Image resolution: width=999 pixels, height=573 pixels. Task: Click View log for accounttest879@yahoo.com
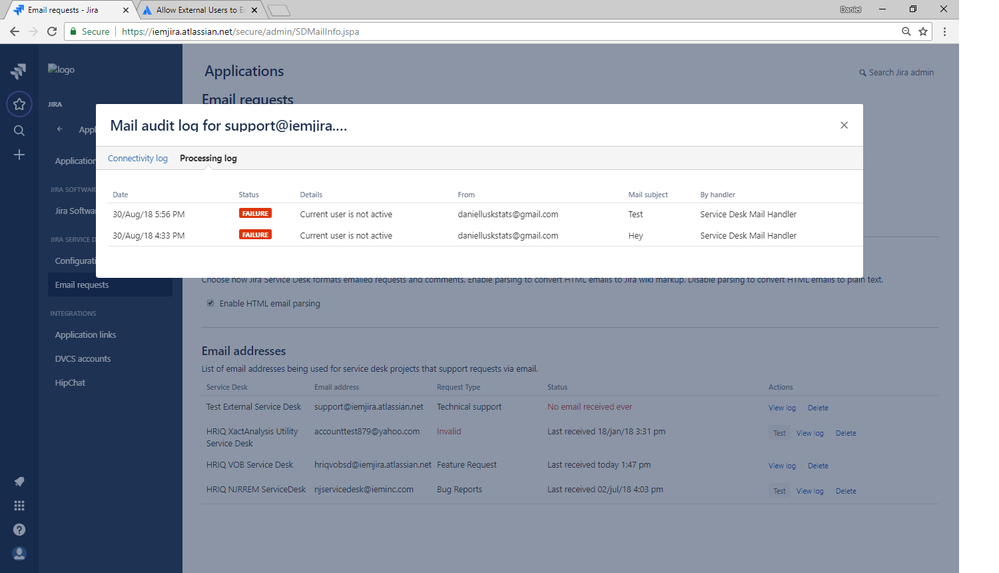click(x=810, y=433)
